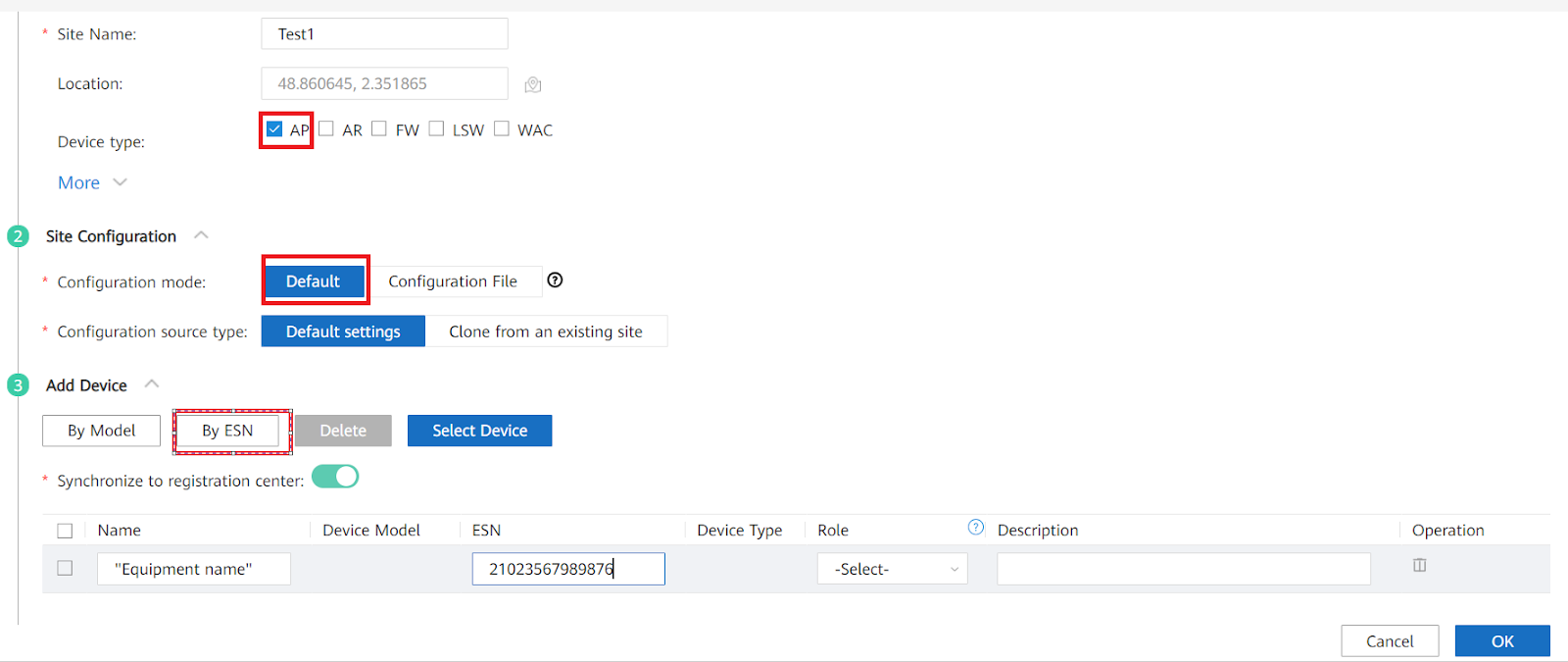Toggle Synchronize to registration center switch
The width and height of the screenshot is (1568, 662).
(335, 477)
